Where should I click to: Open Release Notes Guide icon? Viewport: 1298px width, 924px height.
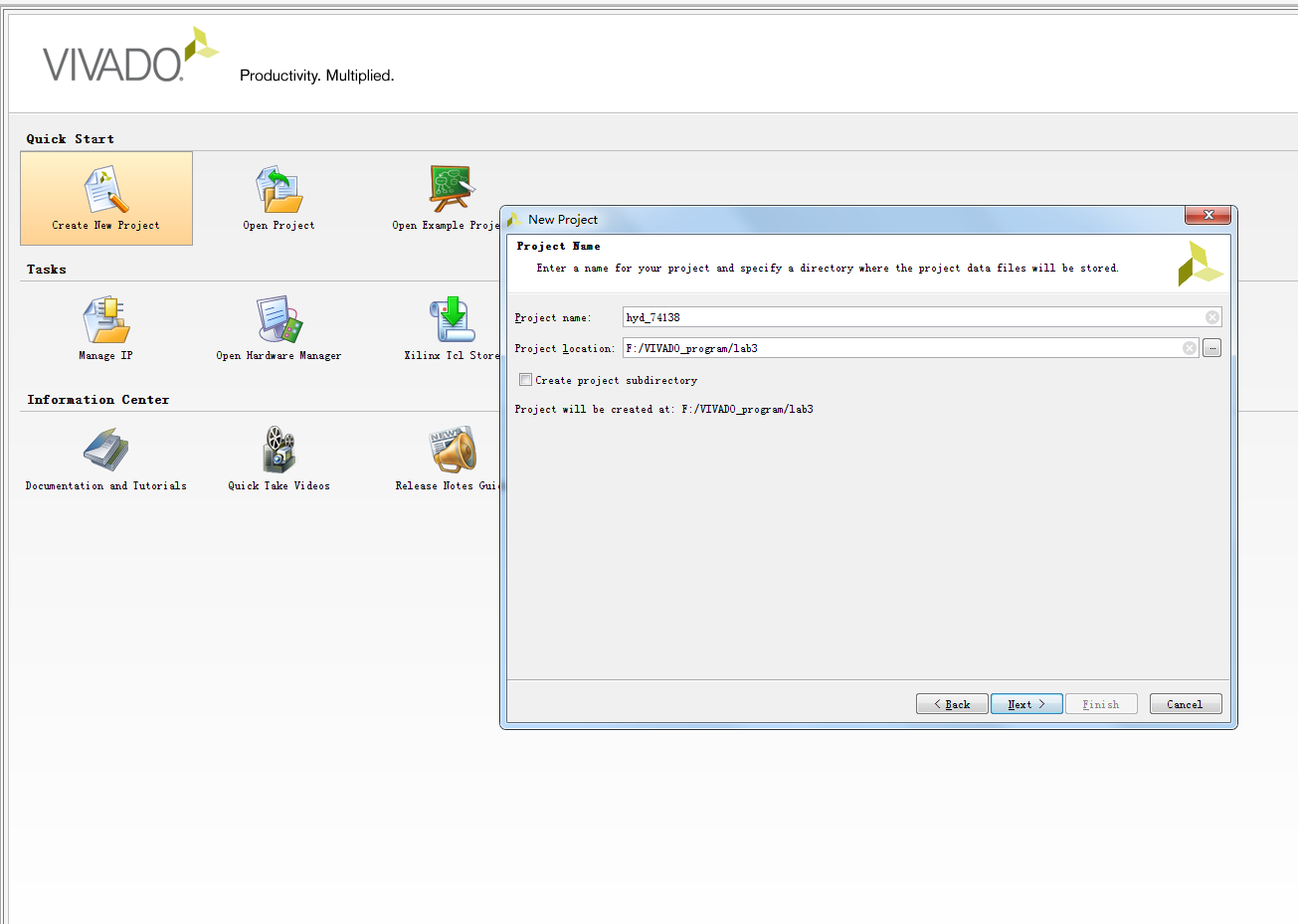click(451, 452)
